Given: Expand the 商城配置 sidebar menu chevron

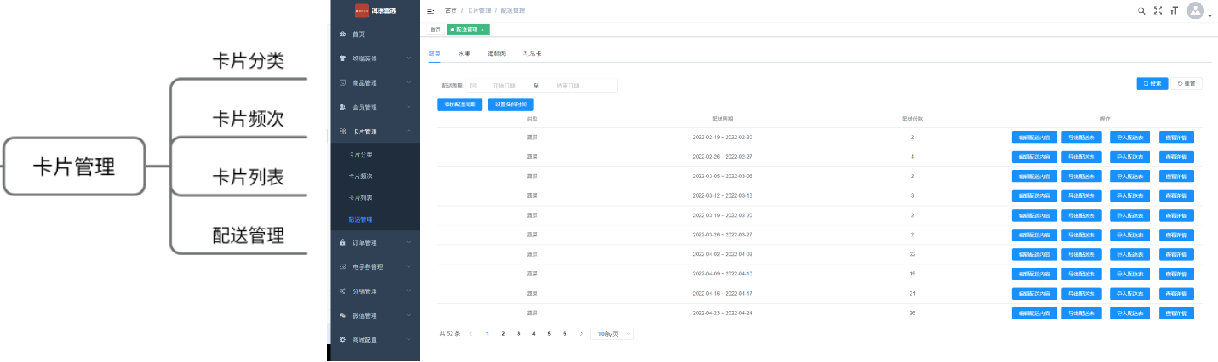Looking at the screenshot, I should click(409, 340).
